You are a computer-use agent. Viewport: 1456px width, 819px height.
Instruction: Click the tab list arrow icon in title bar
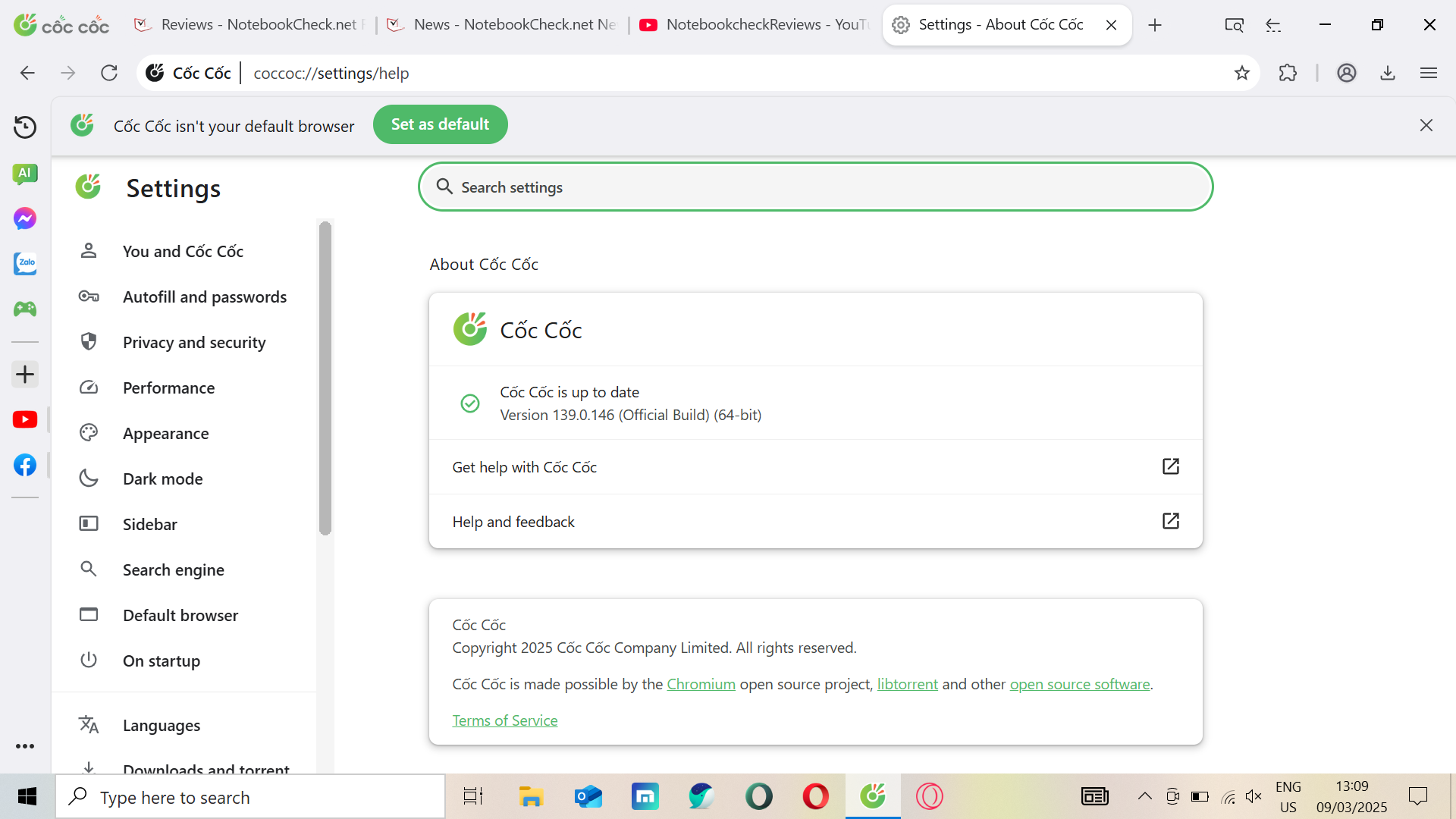1273,25
